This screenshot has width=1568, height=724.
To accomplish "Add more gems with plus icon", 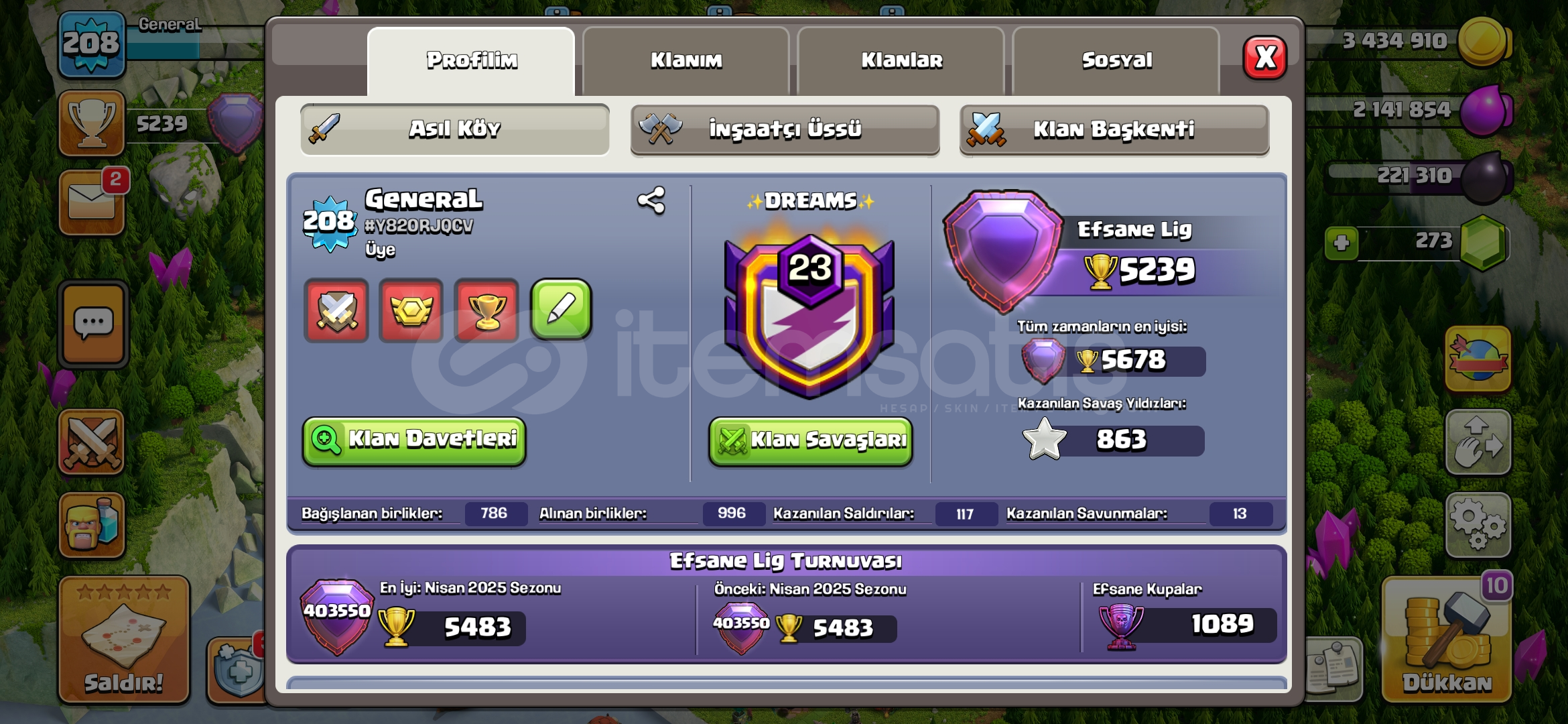I will tap(1342, 243).
